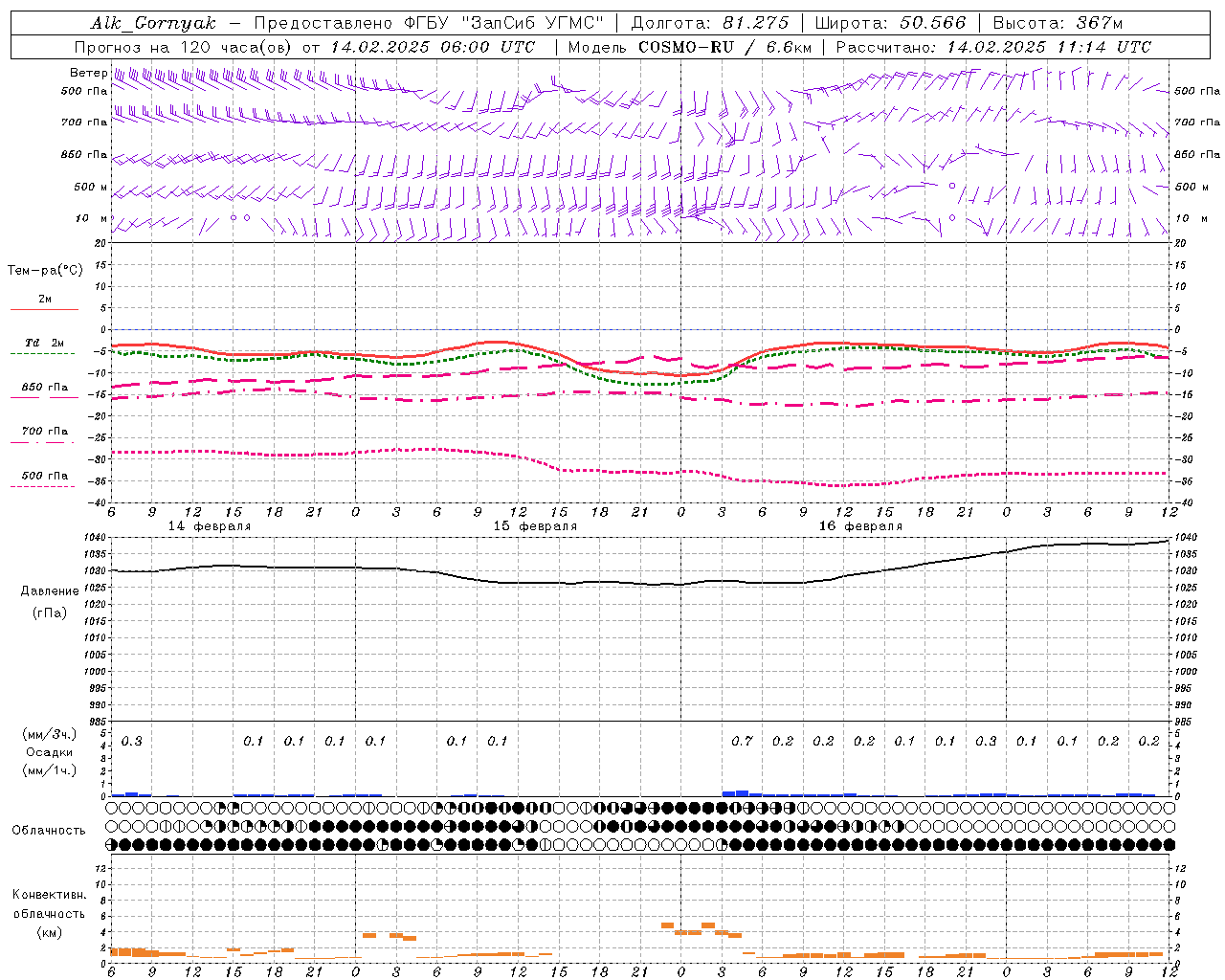Select the (мм/1ч.) precipitation unit label
The height and width of the screenshot is (980, 1225).
pyautogui.click(x=50, y=770)
